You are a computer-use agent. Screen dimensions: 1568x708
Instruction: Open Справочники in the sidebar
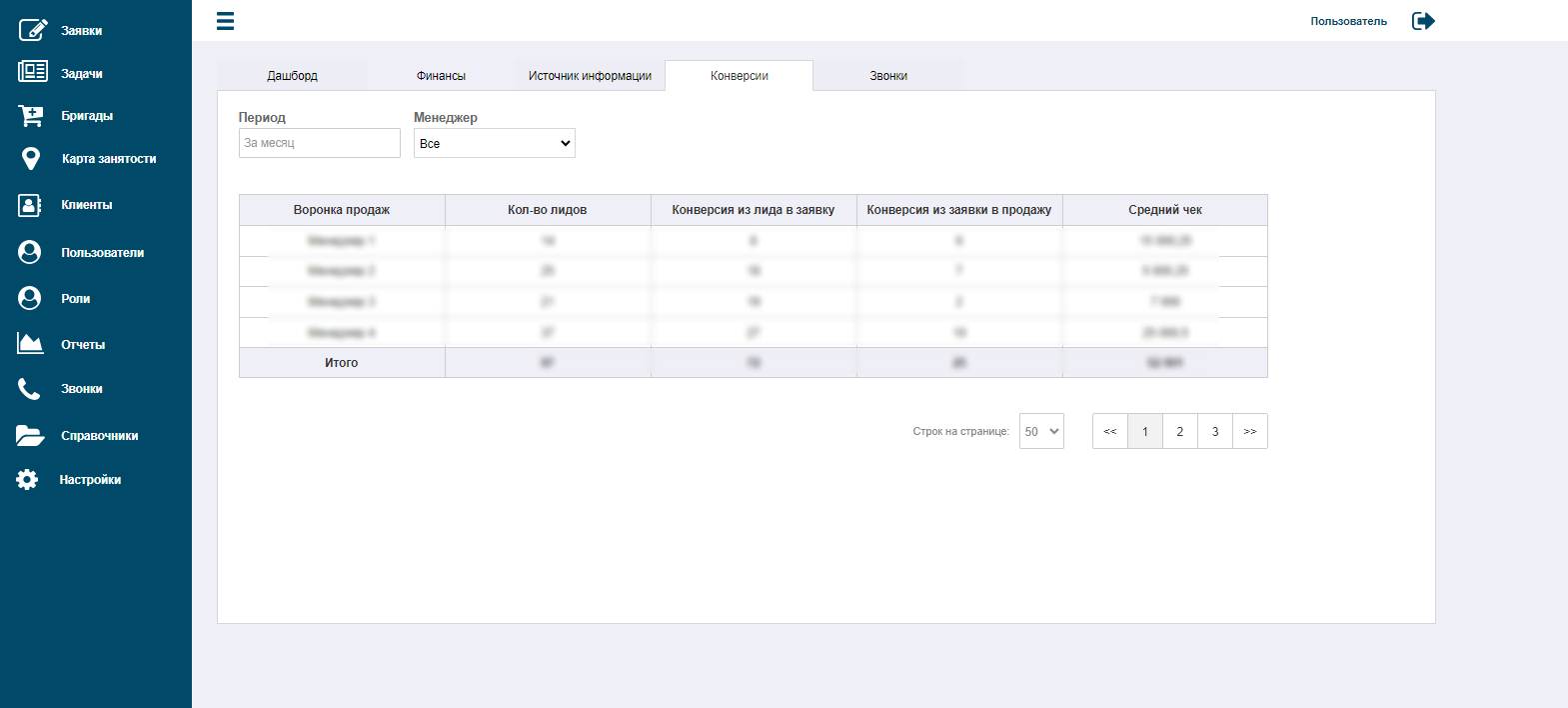click(100, 436)
